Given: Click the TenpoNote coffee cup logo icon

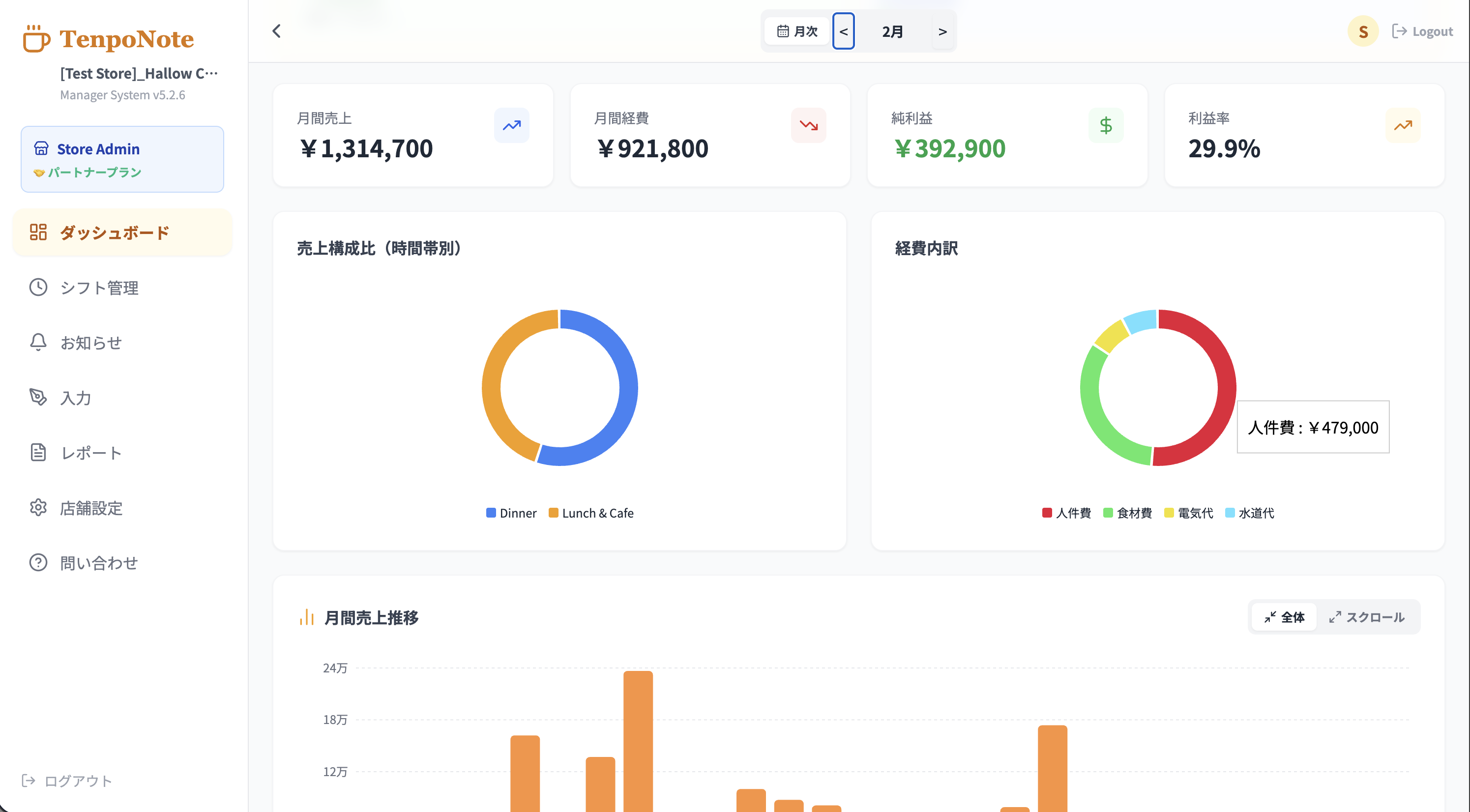Looking at the screenshot, I should pyautogui.click(x=36, y=39).
